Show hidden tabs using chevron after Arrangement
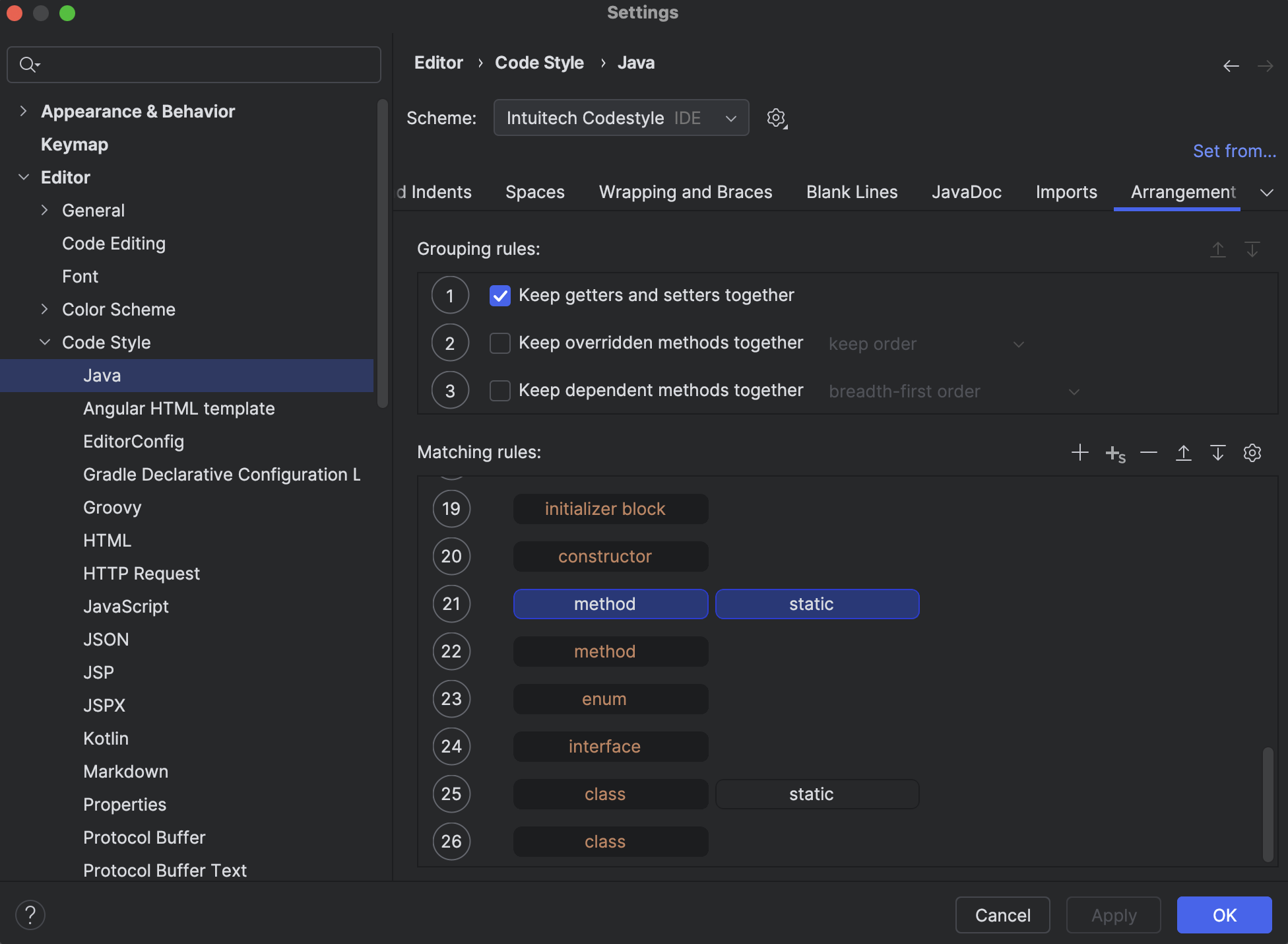 coord(1266,193)
